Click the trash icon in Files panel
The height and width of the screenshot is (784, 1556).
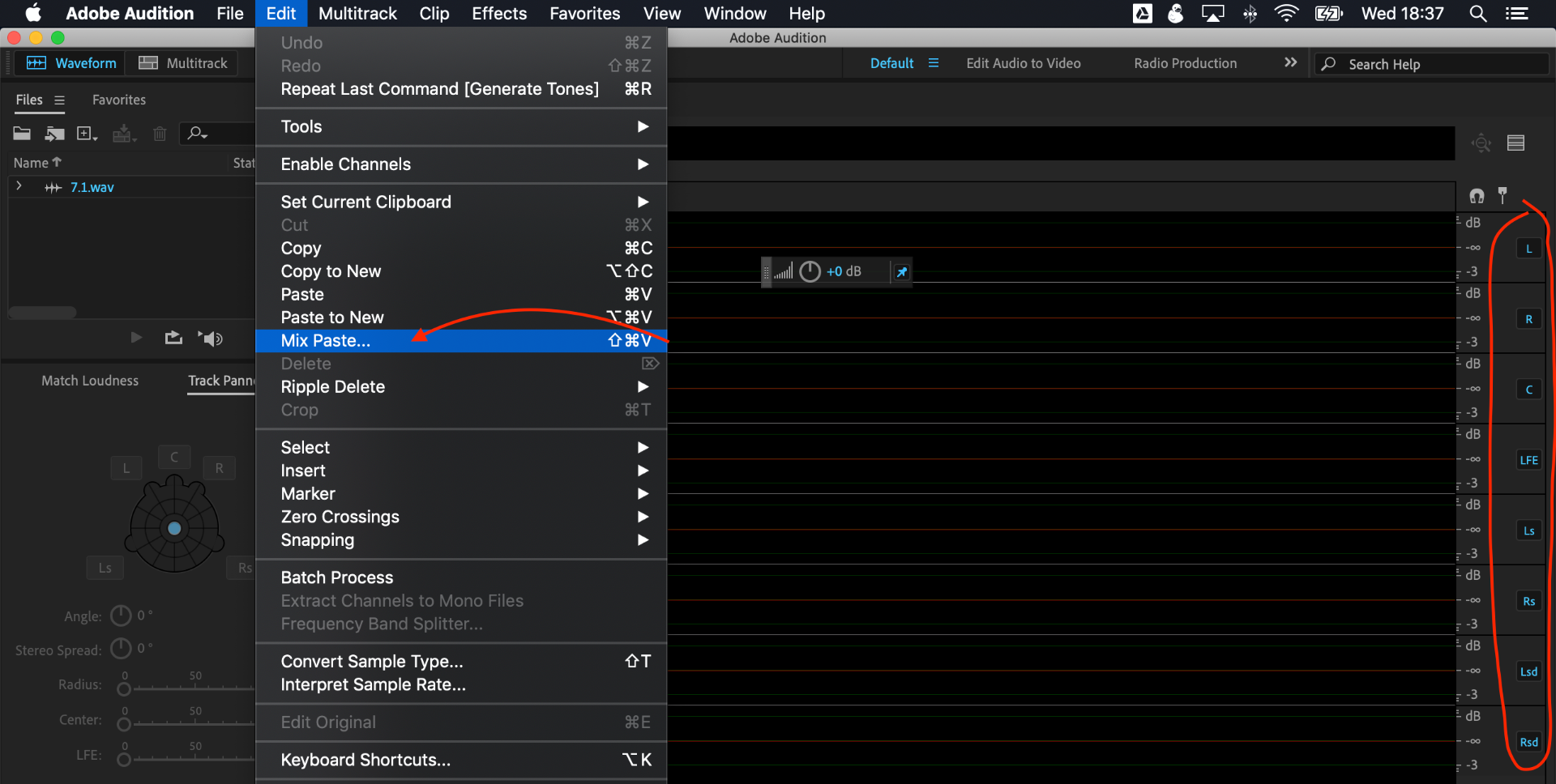160,134
